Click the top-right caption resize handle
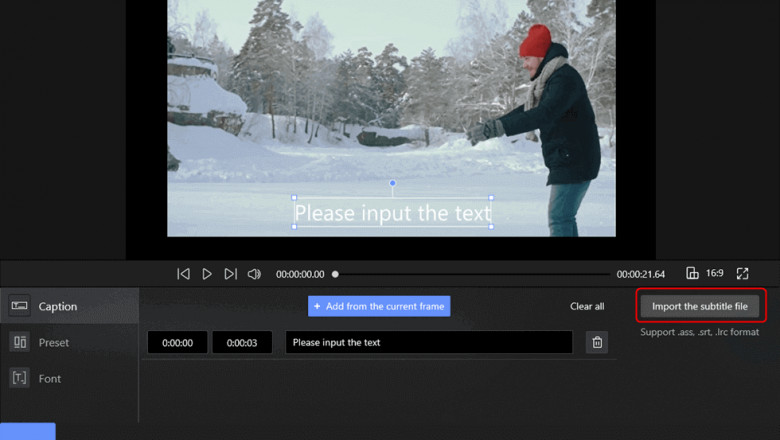Screen dimensions: 780x440 click(x=491, y=198)
